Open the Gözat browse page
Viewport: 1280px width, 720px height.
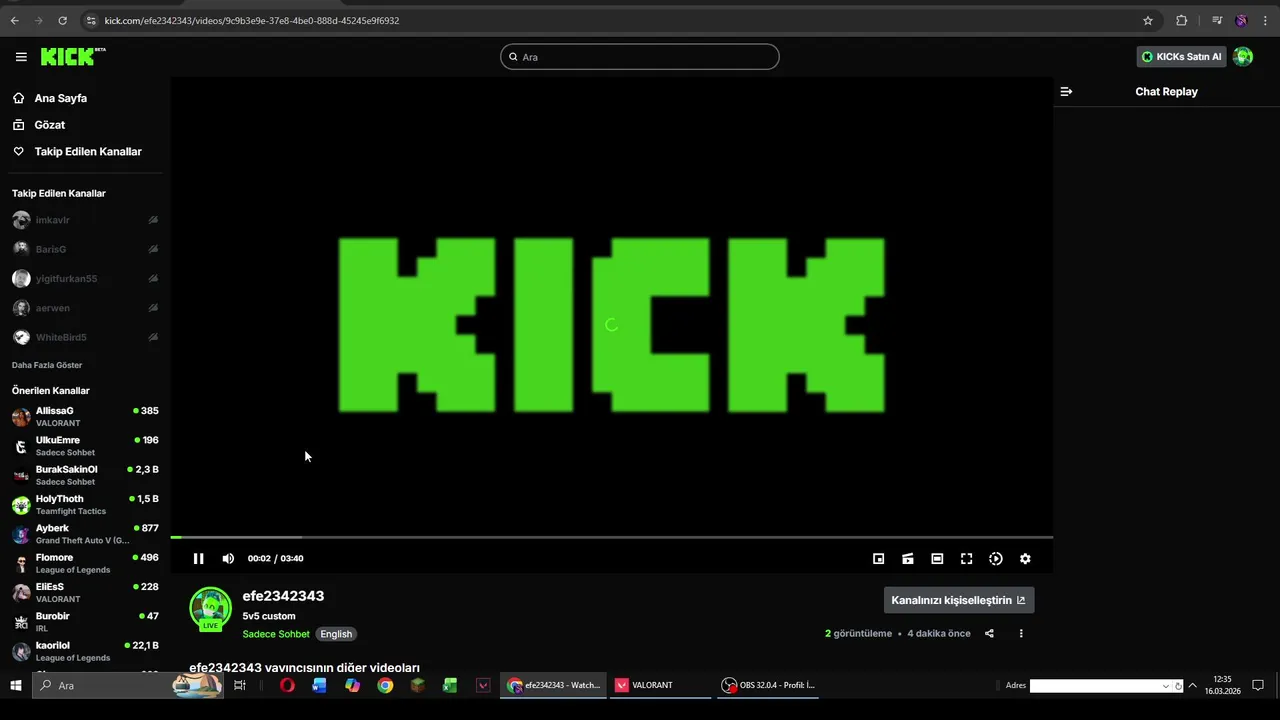pos(50,125)
